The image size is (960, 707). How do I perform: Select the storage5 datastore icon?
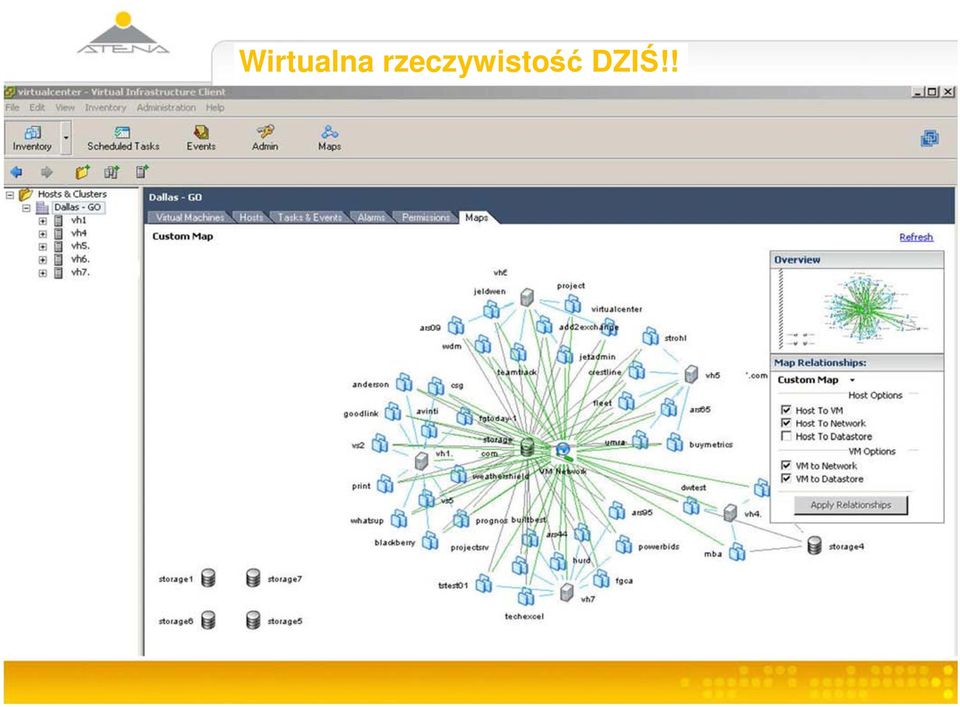pos(253,620)
